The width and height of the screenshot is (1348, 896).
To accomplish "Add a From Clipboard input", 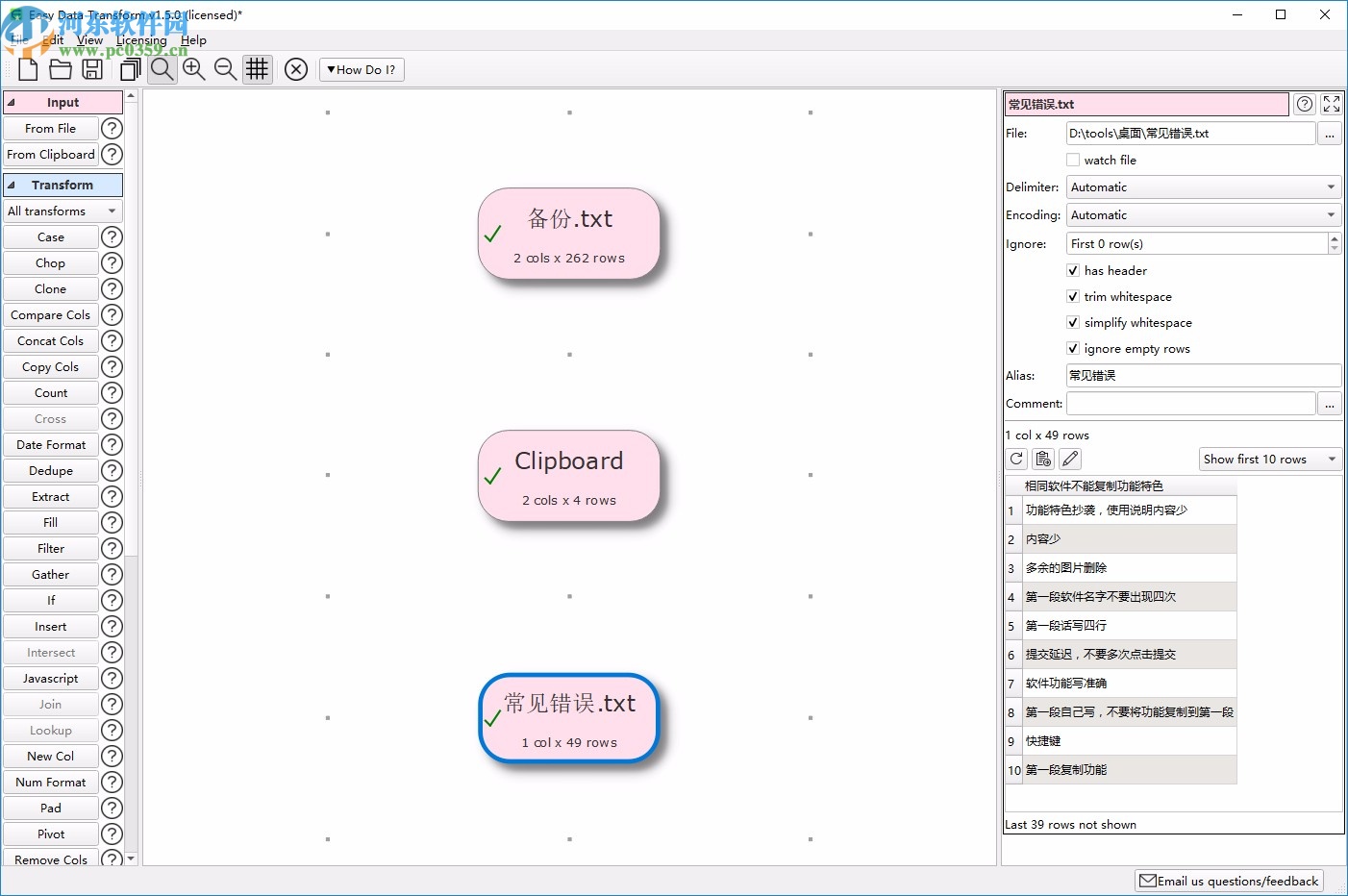I will [50, 154].
